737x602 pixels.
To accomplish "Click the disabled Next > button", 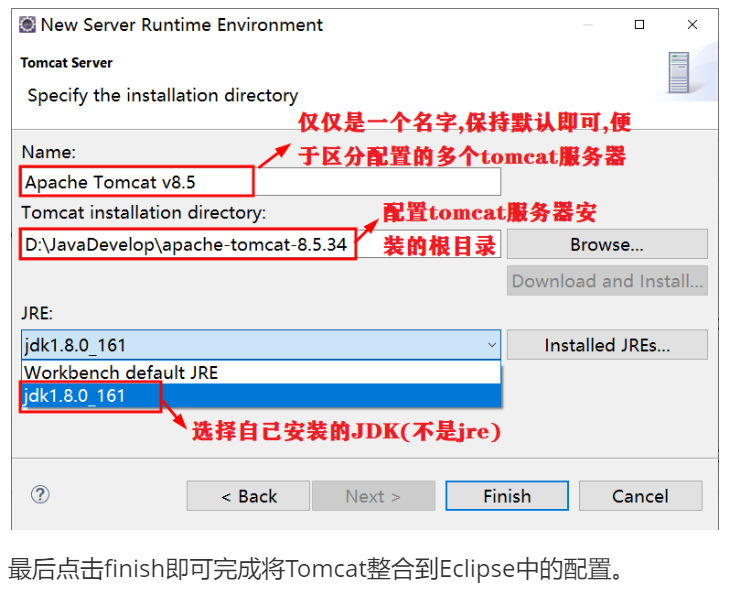I will click(x=373, y=496).
